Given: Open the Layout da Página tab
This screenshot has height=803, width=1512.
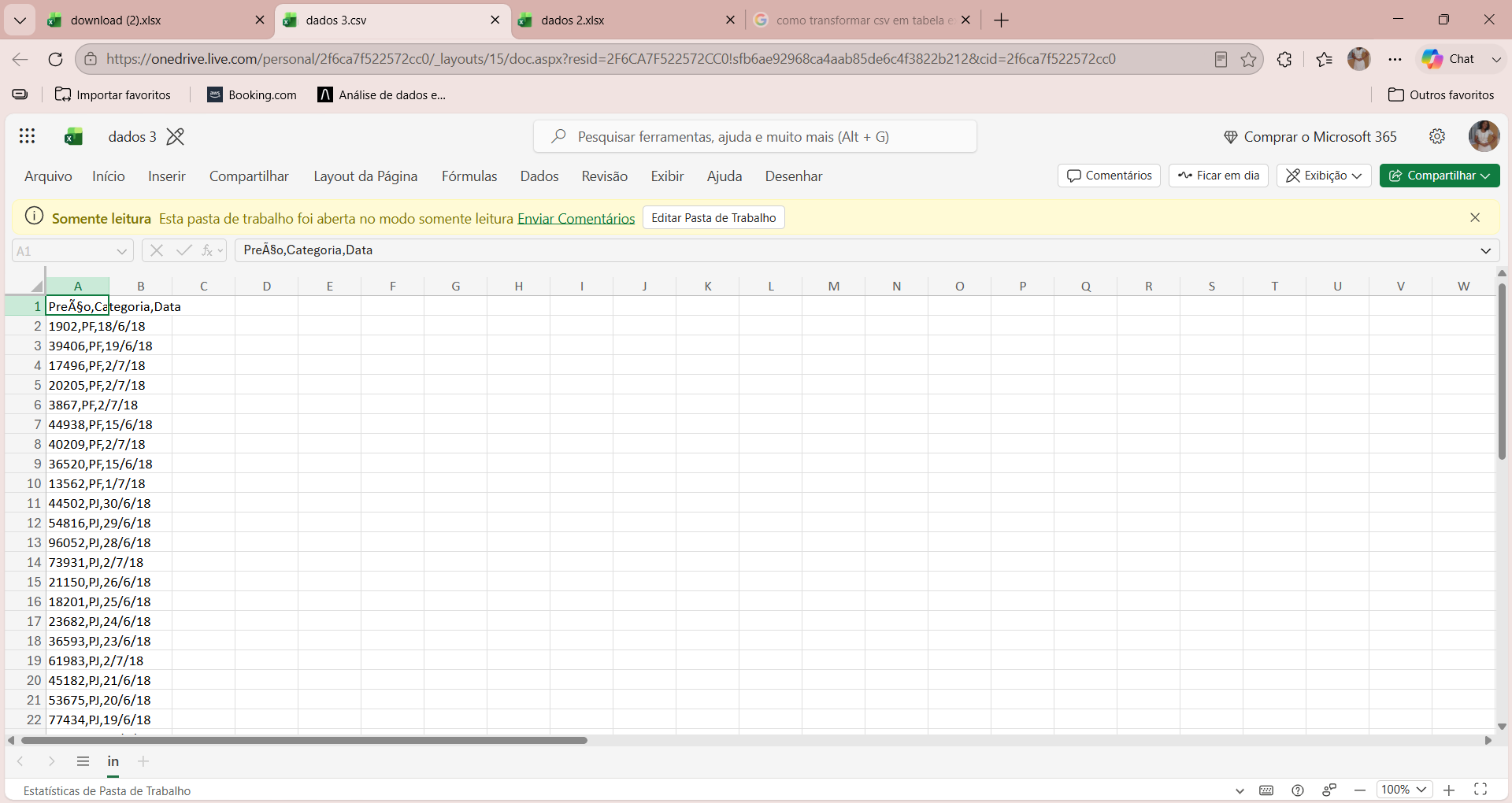Looking at the screenshot, I should pos(365,176).
